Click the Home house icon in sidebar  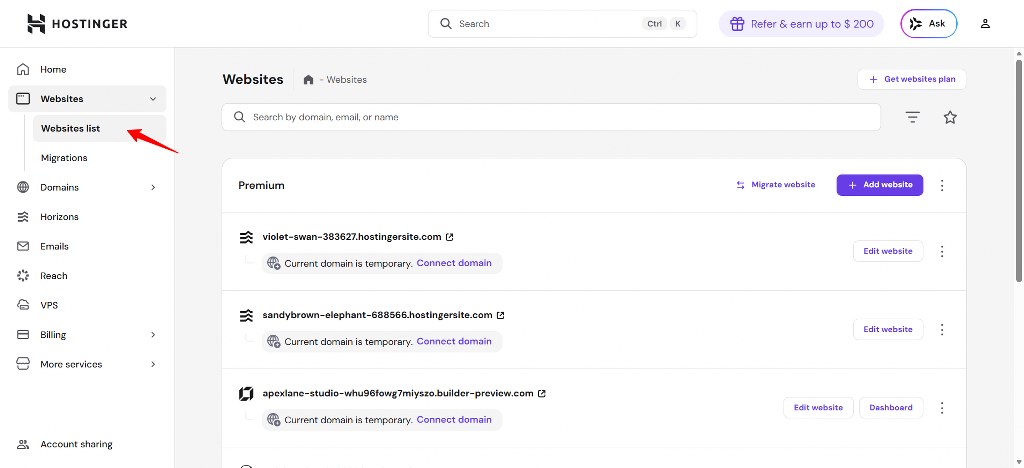23,69
